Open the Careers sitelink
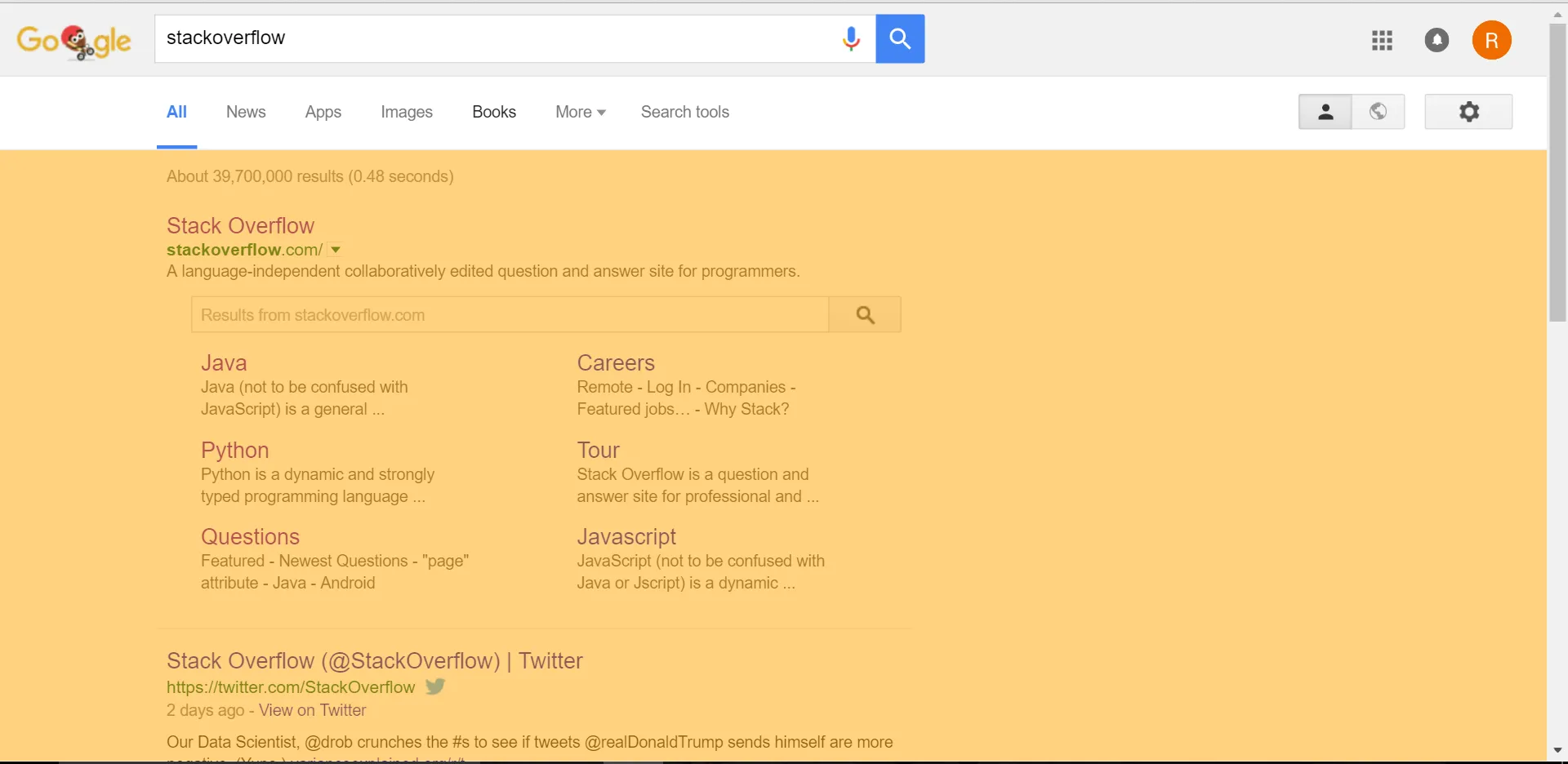 tap(616, 362)
